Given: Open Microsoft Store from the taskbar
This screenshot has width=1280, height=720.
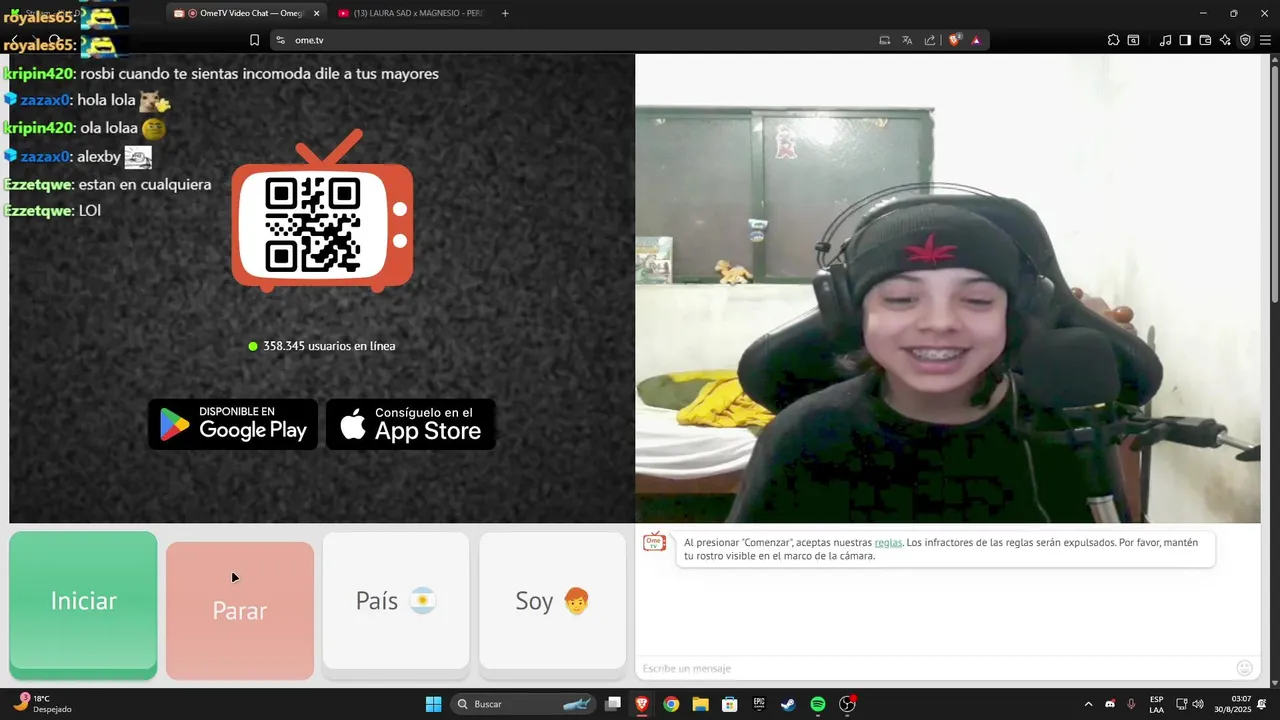Looking at the screenshot, I should (730, 704).
